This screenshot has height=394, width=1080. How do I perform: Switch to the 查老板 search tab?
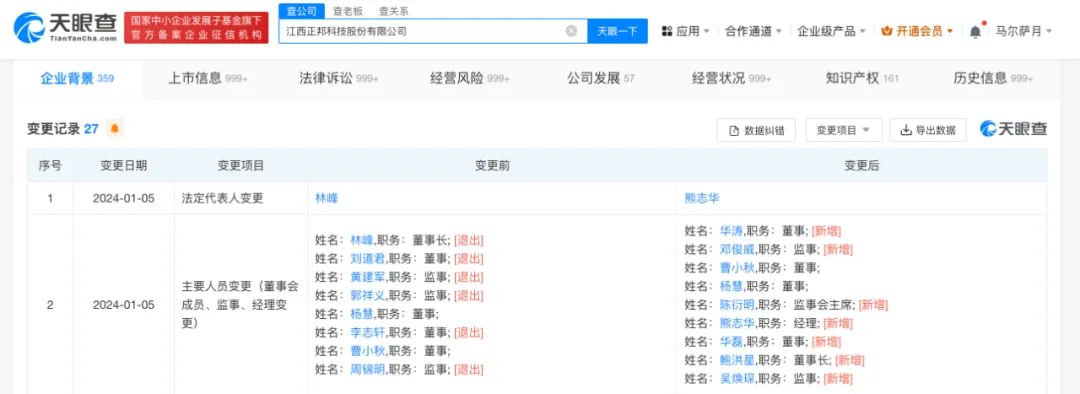click(347, 11)
